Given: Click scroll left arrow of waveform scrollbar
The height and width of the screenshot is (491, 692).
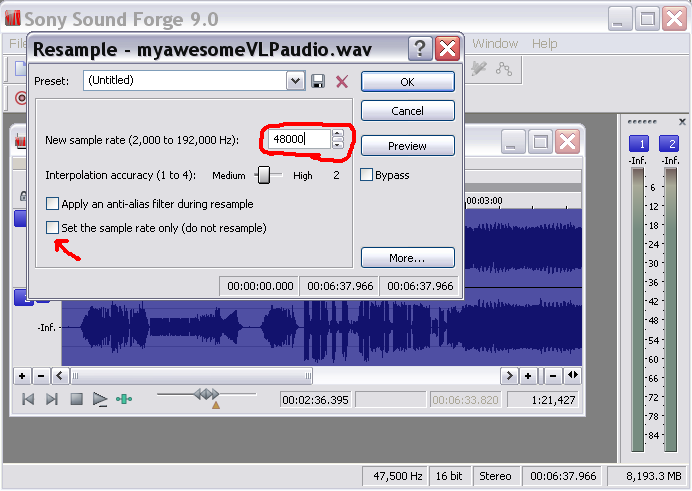Looking at the screenshot, I should pos(60,376).
